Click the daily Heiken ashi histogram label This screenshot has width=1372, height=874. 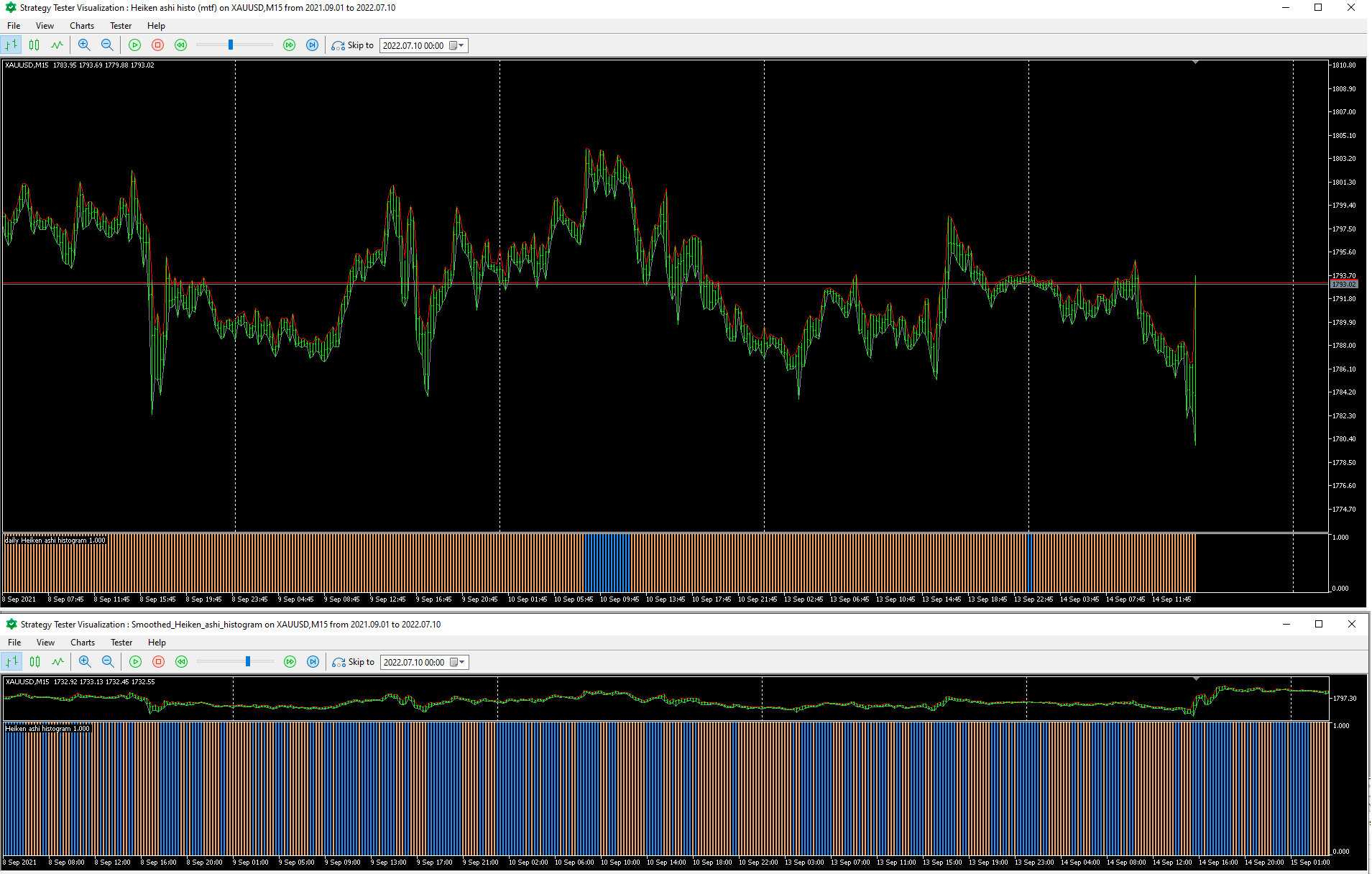point(55,540)
